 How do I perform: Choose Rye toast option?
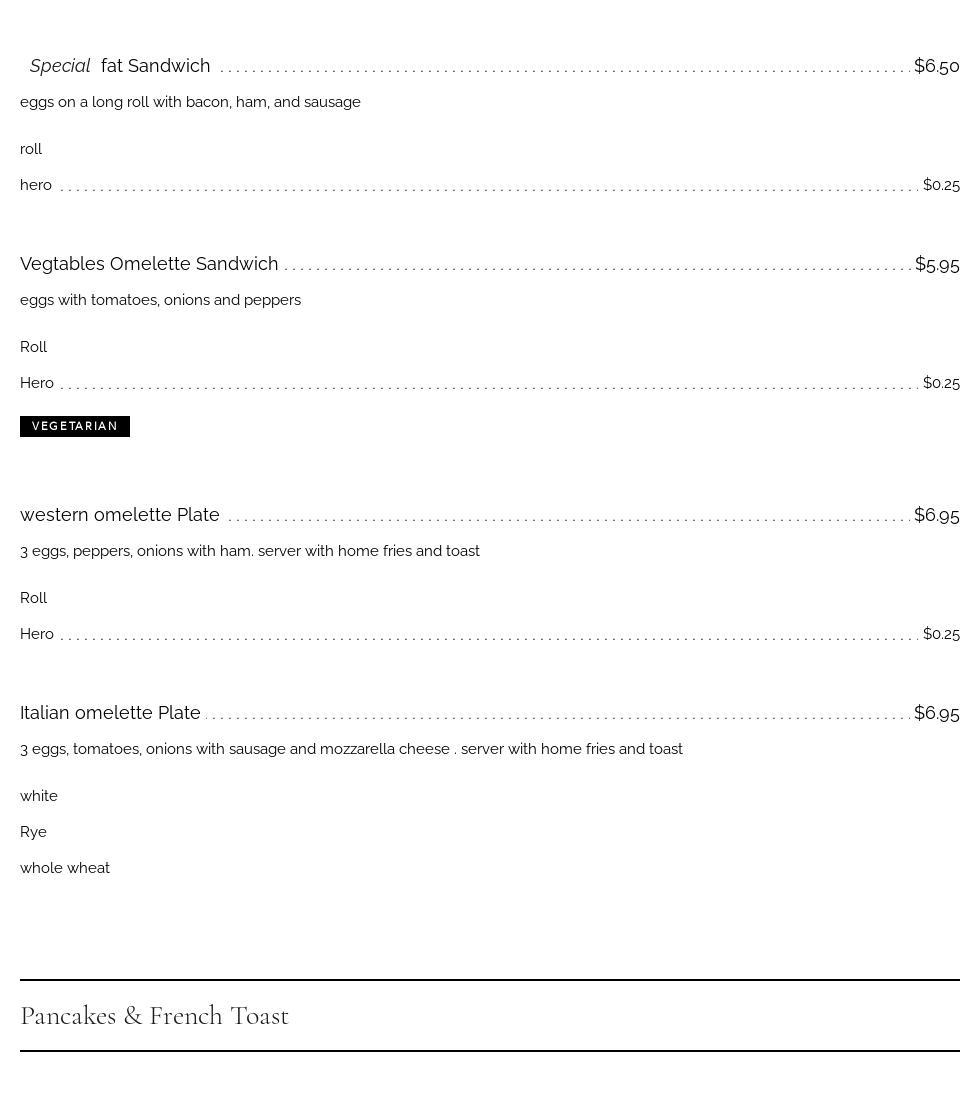point(33,832)
